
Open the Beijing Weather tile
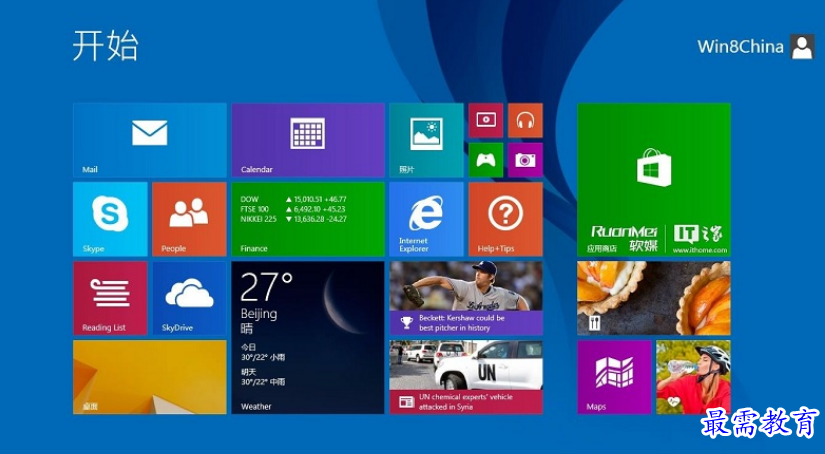(308, 338)
